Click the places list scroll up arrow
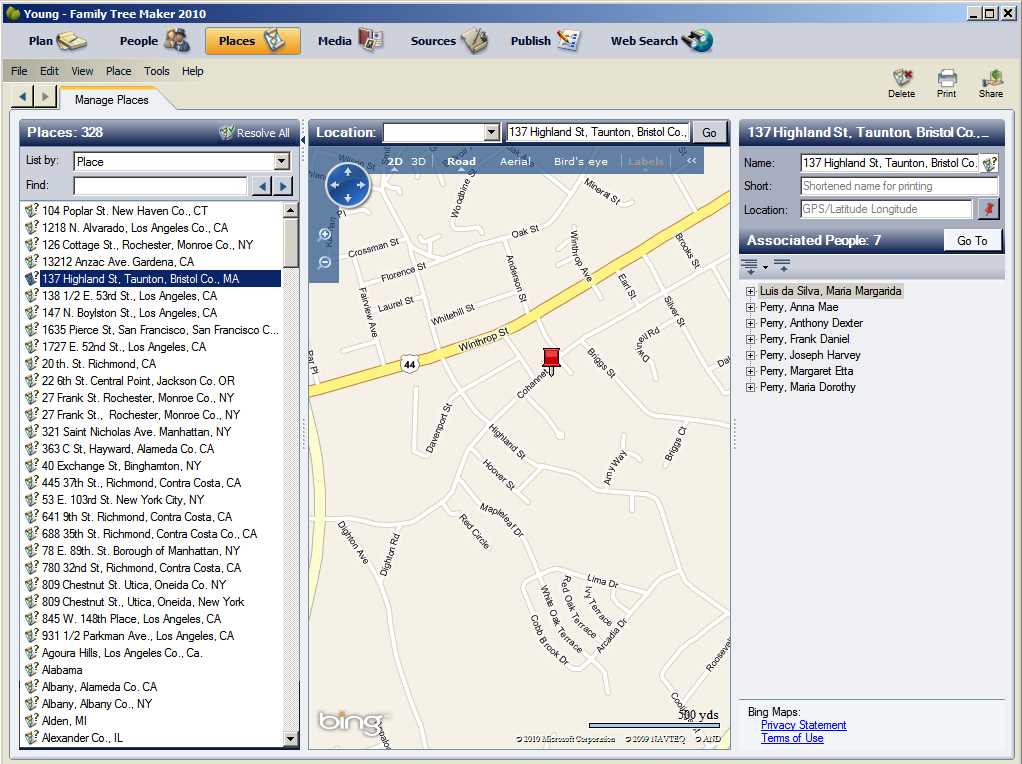 [x=291, y=210]
